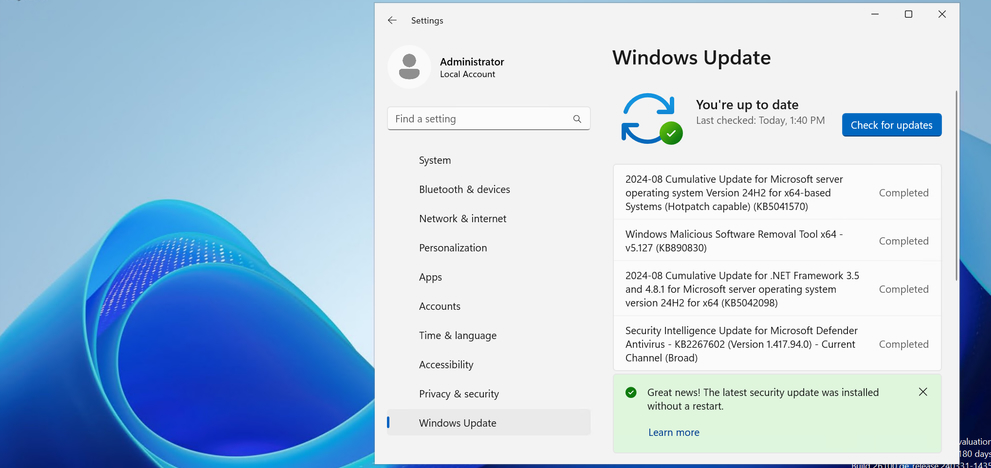Click the green checkmark in the news banner
The height and width of the screenshot is (468, 991).
point(631,393)
